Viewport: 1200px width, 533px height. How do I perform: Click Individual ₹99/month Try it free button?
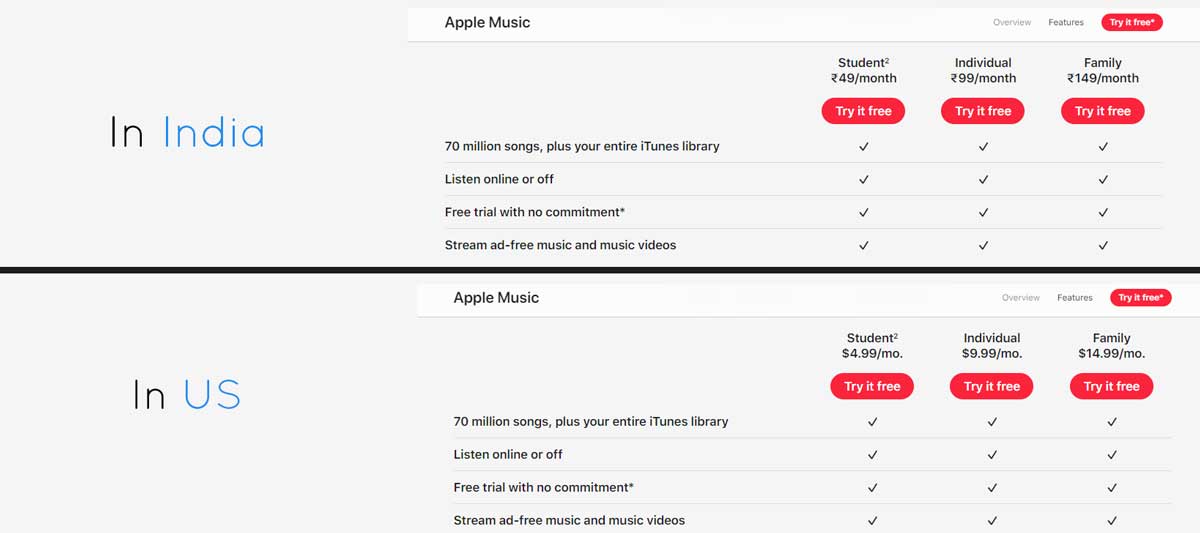983,111
